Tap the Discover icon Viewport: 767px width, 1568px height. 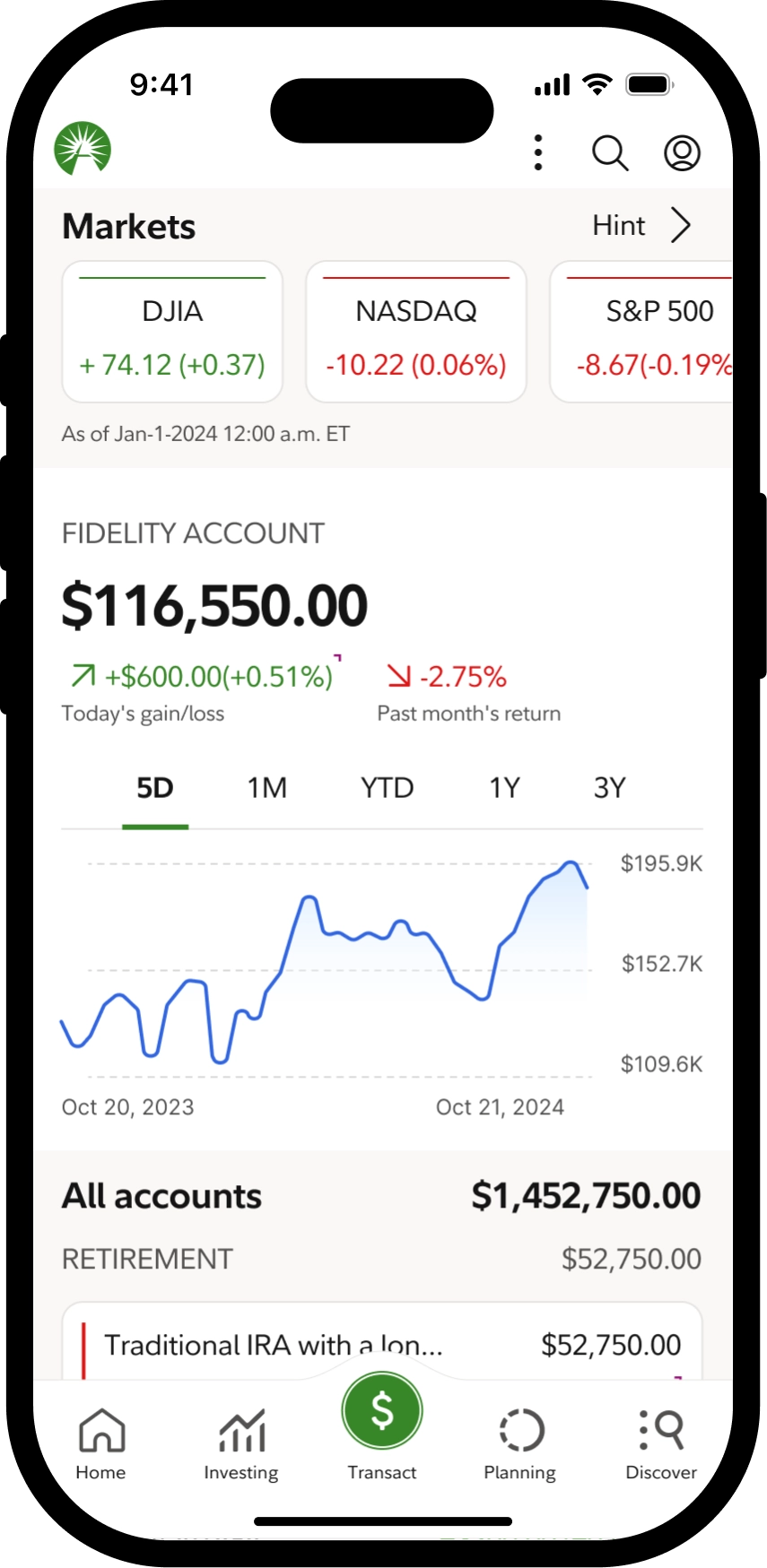pos(661,1442)
